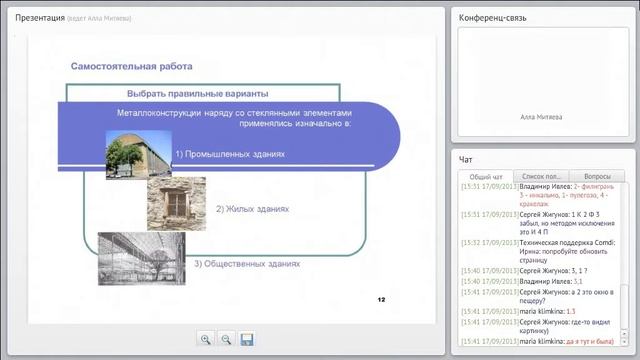Zoom in on the presentation slide
640x360 pixels.
click(x=205, y=339)
